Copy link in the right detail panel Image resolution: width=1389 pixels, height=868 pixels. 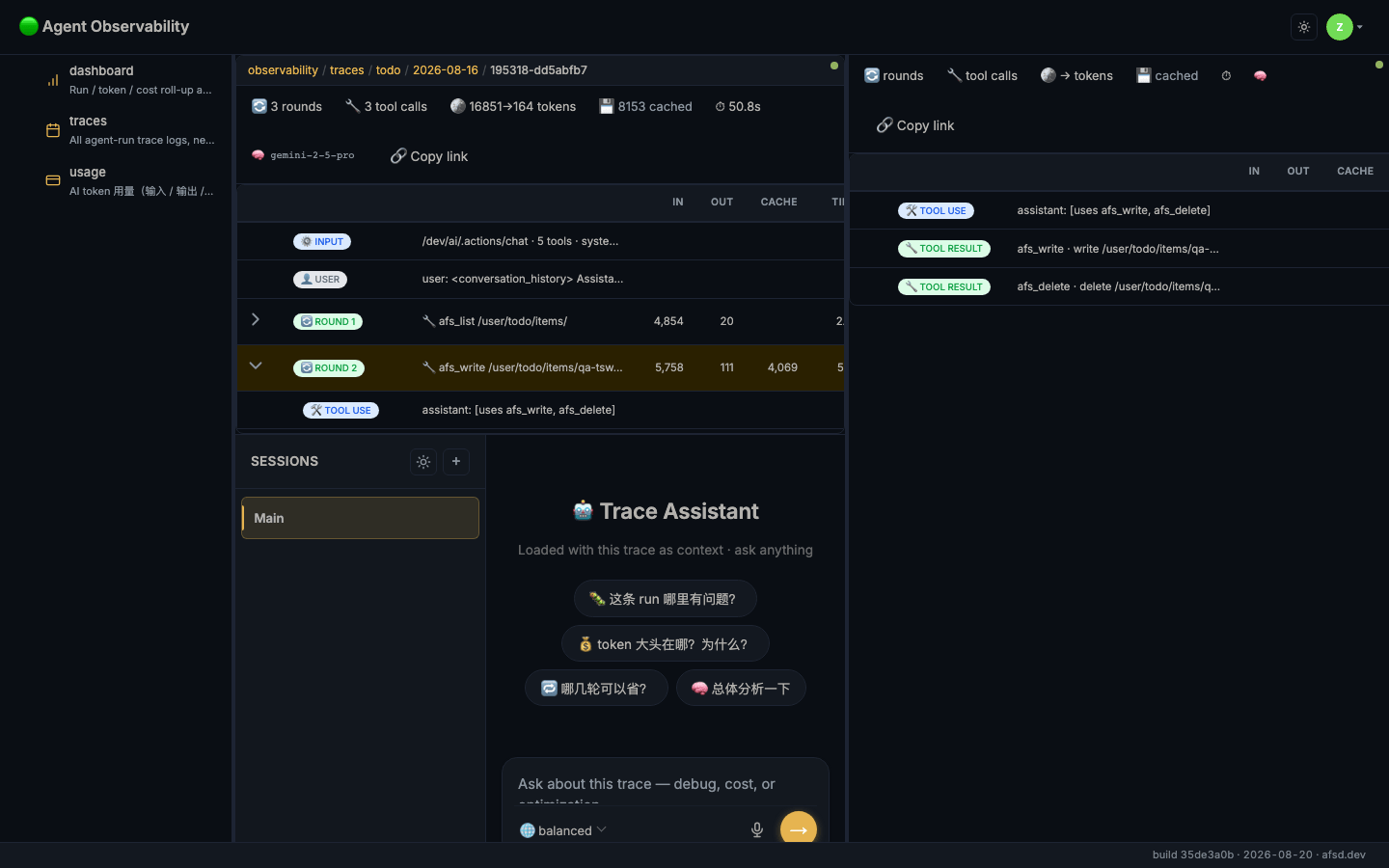[x=915, y=125]
